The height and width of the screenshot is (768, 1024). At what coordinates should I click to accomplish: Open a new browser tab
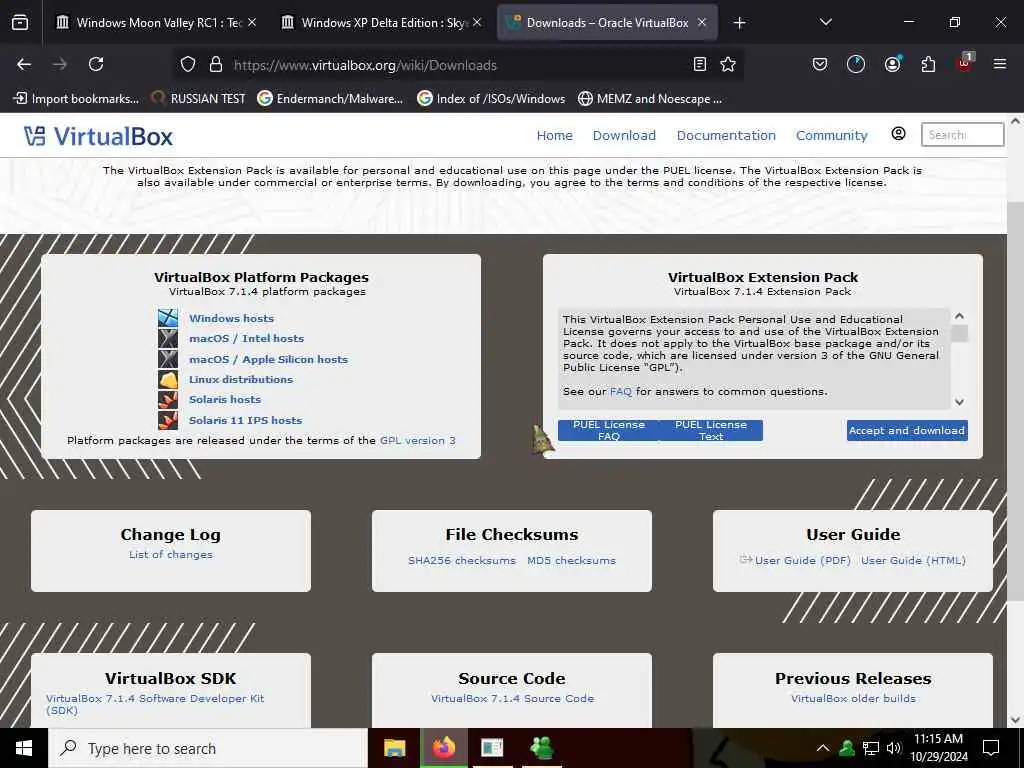coord(739,23)
